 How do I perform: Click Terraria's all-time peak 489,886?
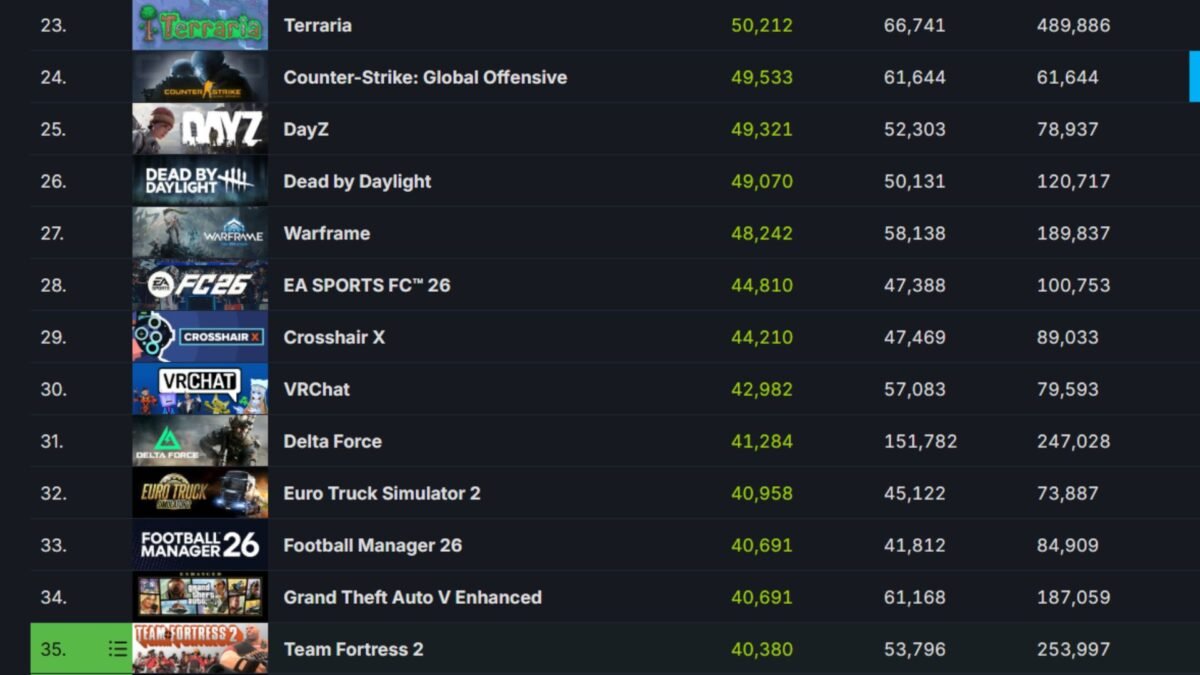click(1074, 25)
